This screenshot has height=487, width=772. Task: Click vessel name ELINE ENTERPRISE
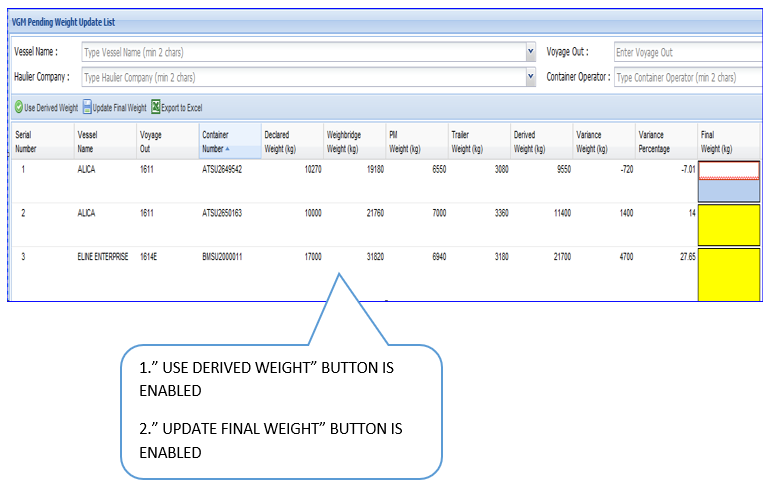tap(102, 257)
